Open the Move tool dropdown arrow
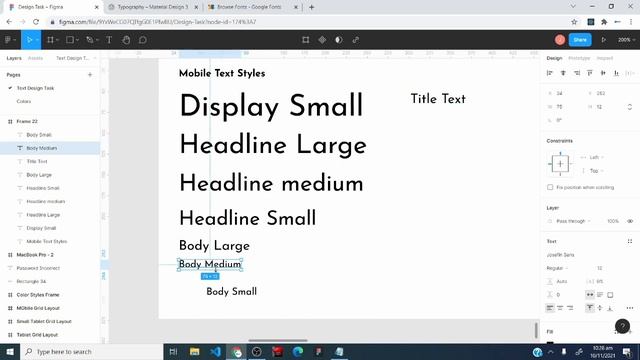640x360 pixels. (37, 40)
